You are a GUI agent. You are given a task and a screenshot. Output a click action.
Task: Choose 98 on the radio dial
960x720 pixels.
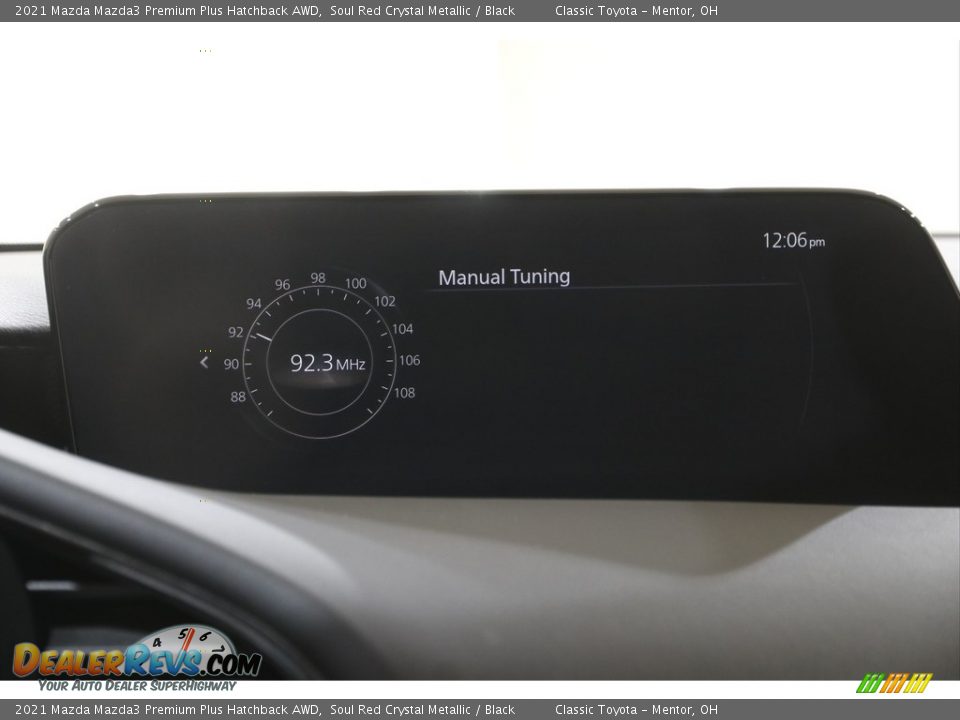[x=318, y=278]
